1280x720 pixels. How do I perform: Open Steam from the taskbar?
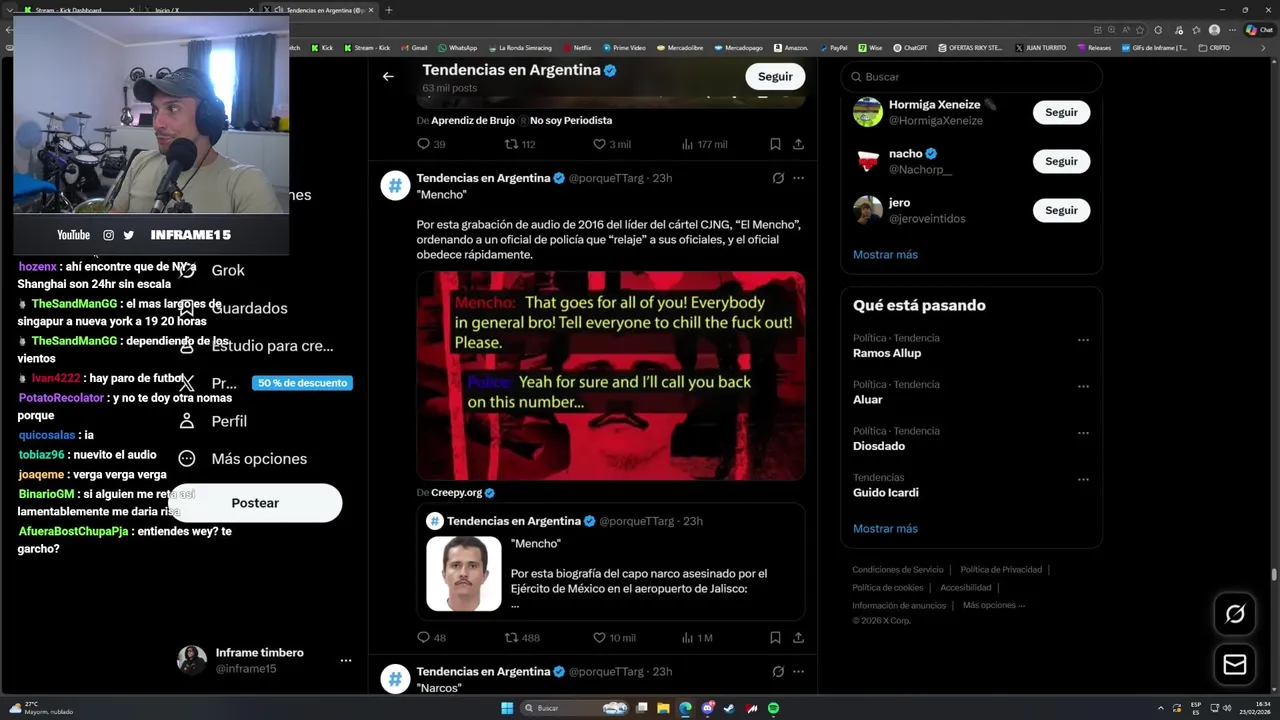click(x=729, y=708)
